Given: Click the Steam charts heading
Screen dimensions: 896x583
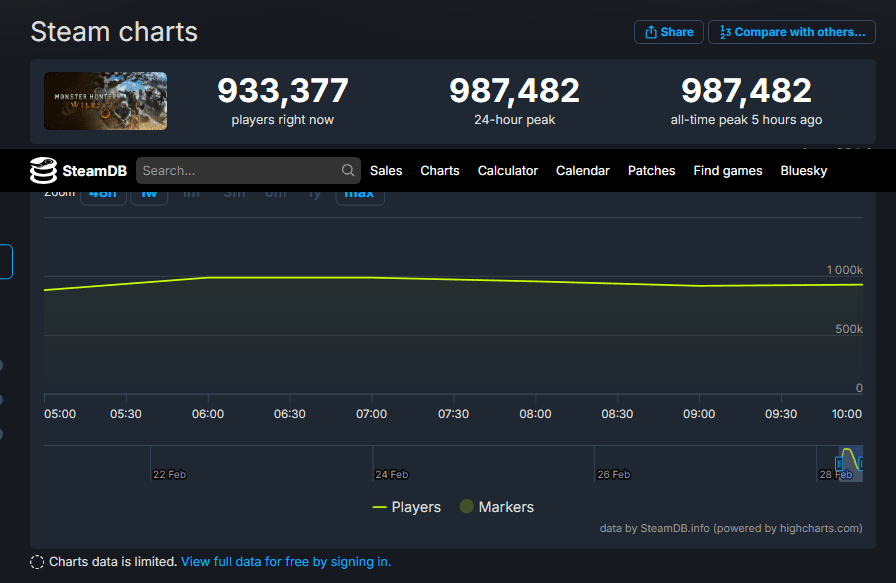Looking at the screenshot, I should 114,31.
